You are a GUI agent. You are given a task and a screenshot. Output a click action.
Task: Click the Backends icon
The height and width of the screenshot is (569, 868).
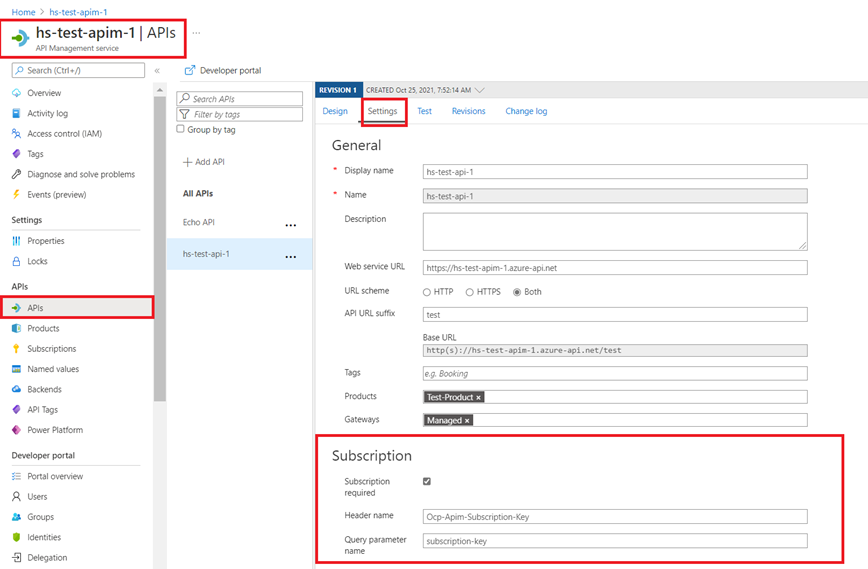pos(17,389)
